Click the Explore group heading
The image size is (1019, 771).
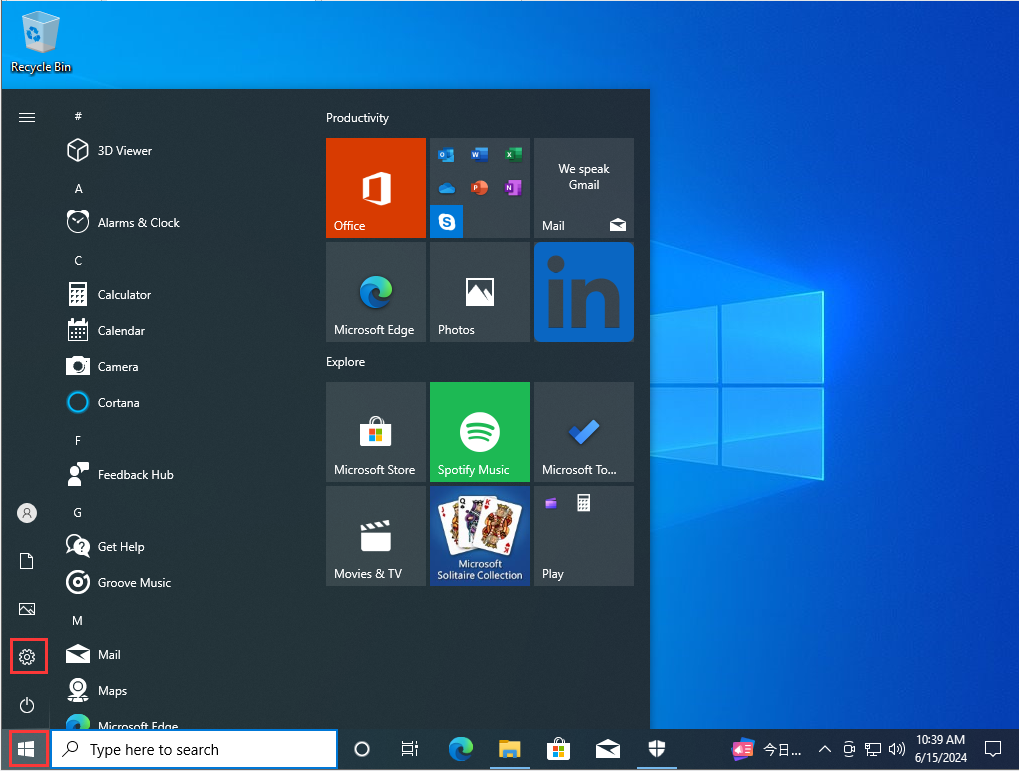tap(345, 362)
